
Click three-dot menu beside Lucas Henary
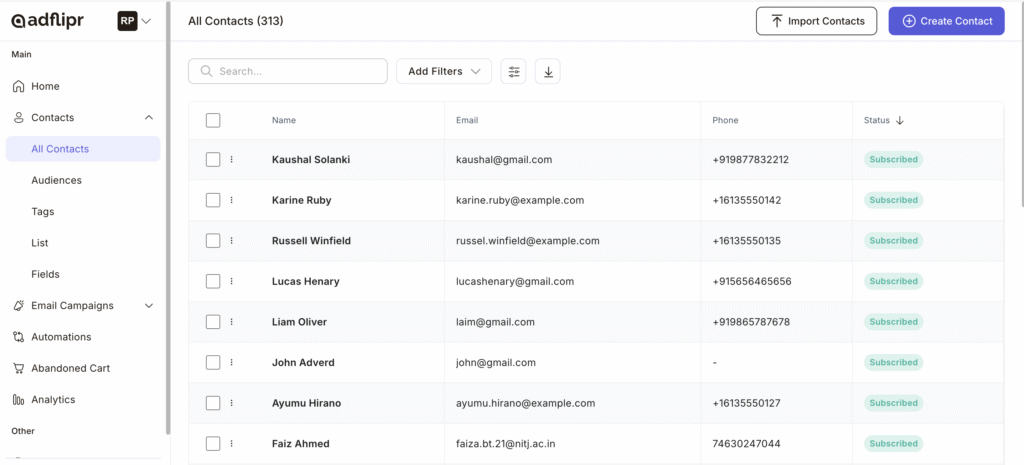click(231, 281)
